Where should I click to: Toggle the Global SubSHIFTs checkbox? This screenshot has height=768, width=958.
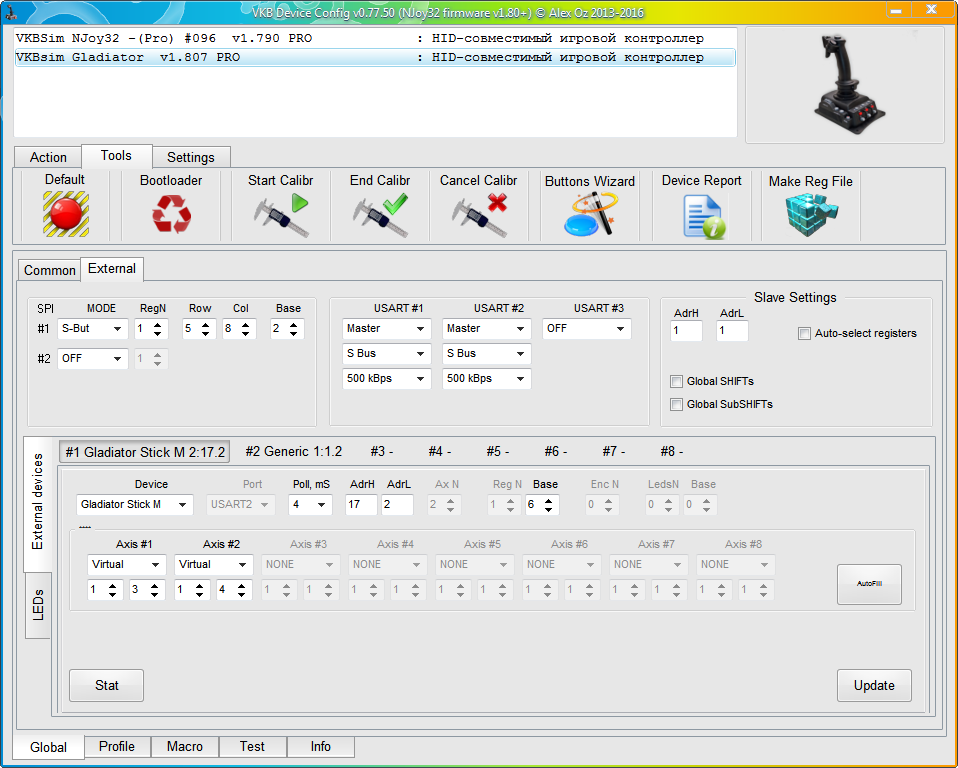tap(676, 404)
